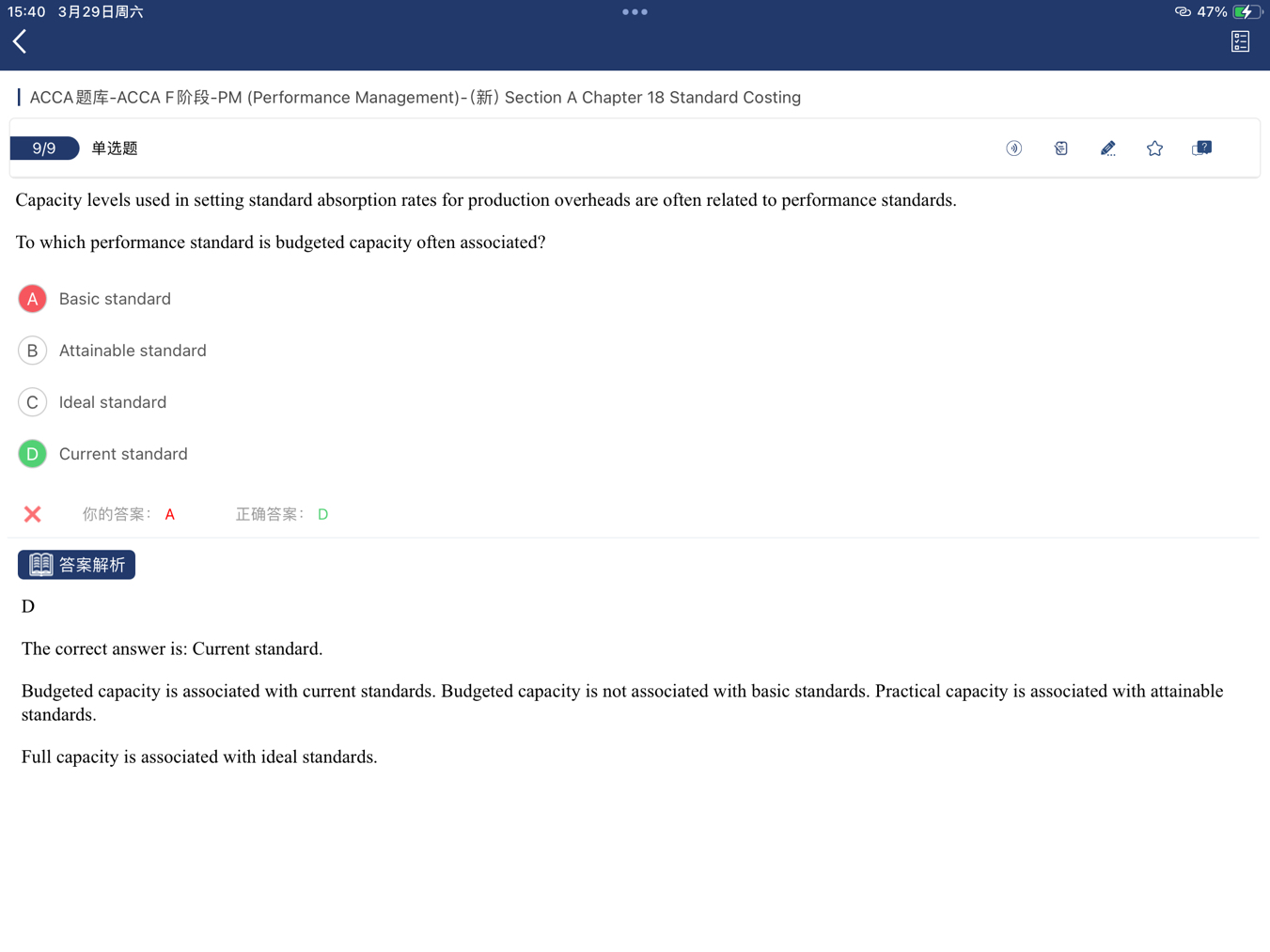Select the pencil edit icon
Image resolution: width=1270 pixels, height=952 pixels.
1107,148
